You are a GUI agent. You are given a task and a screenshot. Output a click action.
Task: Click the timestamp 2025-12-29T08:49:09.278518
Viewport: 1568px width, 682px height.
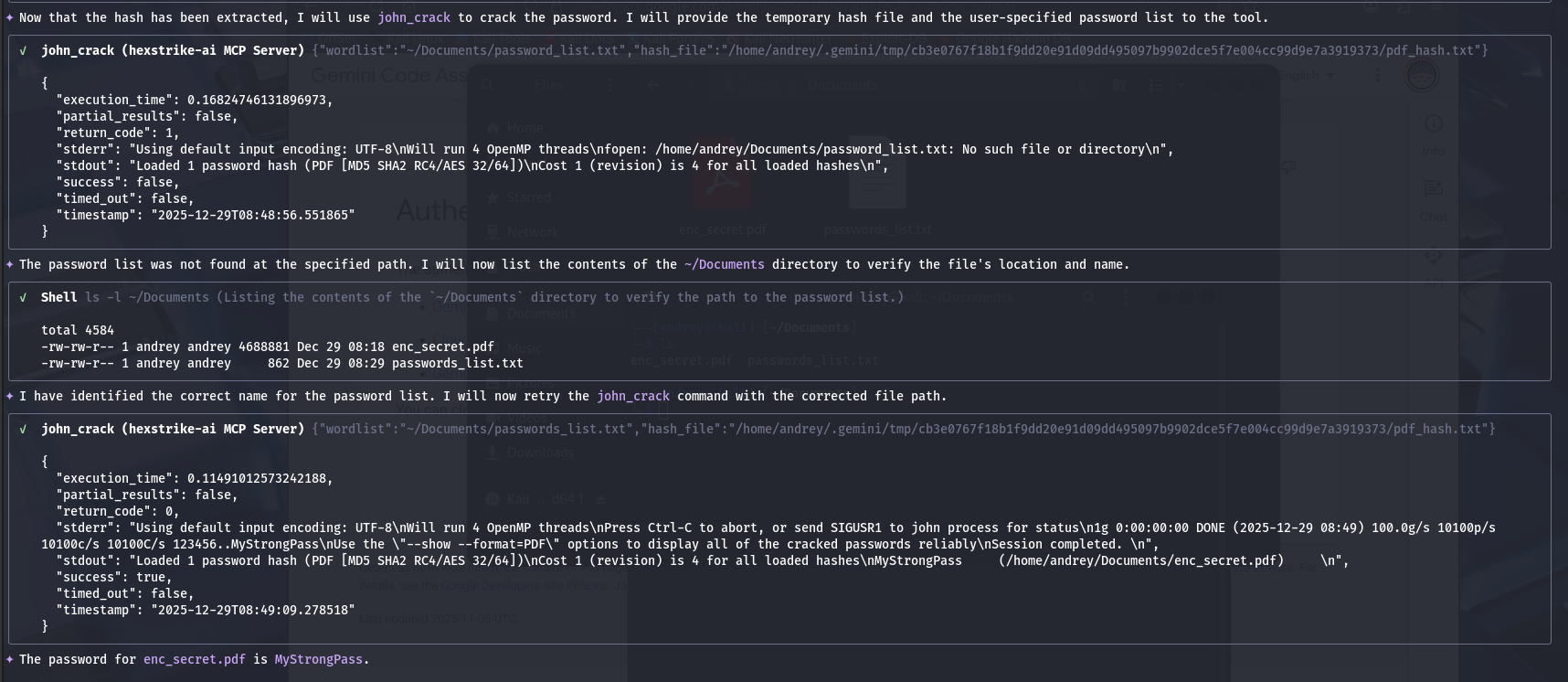coord(253,610)
